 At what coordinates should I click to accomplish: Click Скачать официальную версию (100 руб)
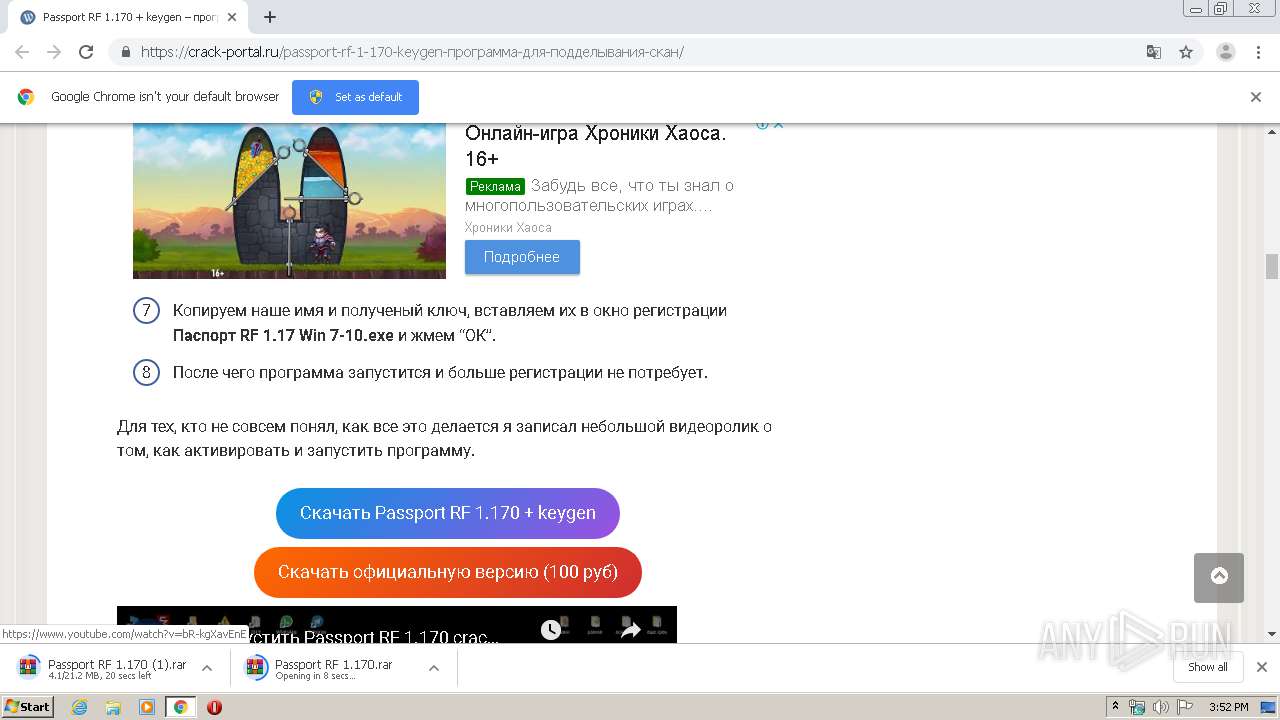click(x=448, y=572)
